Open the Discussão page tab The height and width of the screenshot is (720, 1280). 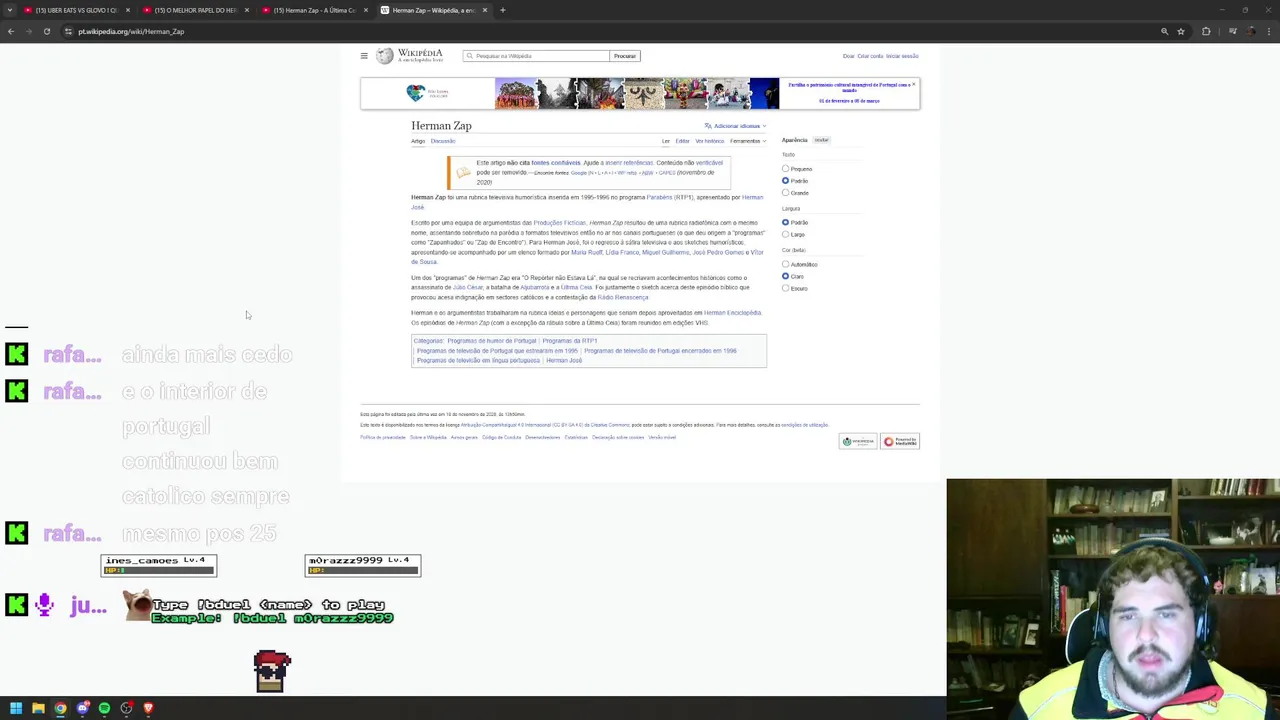443,141
